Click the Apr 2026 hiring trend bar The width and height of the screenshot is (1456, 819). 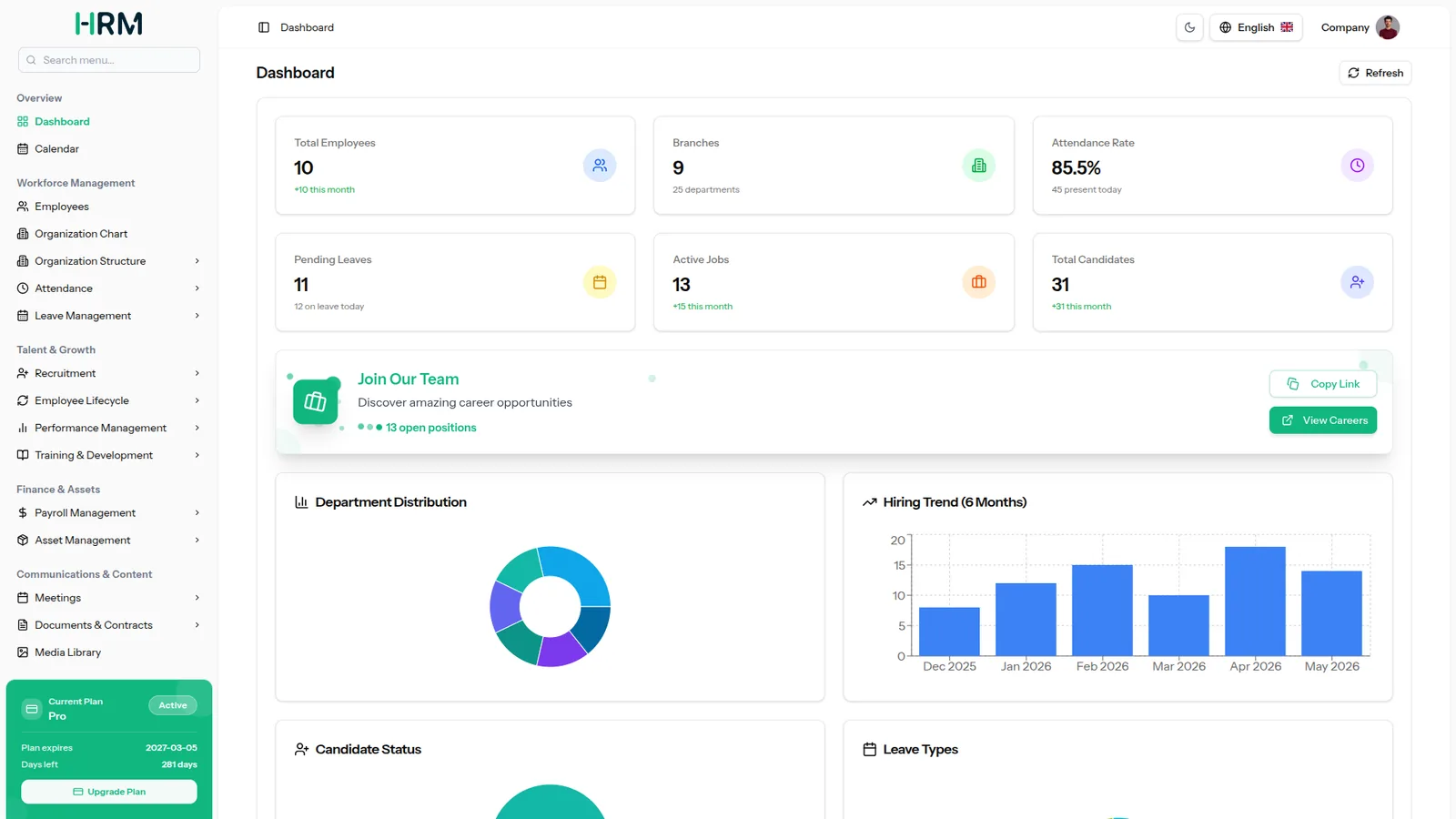(1255, 601)
